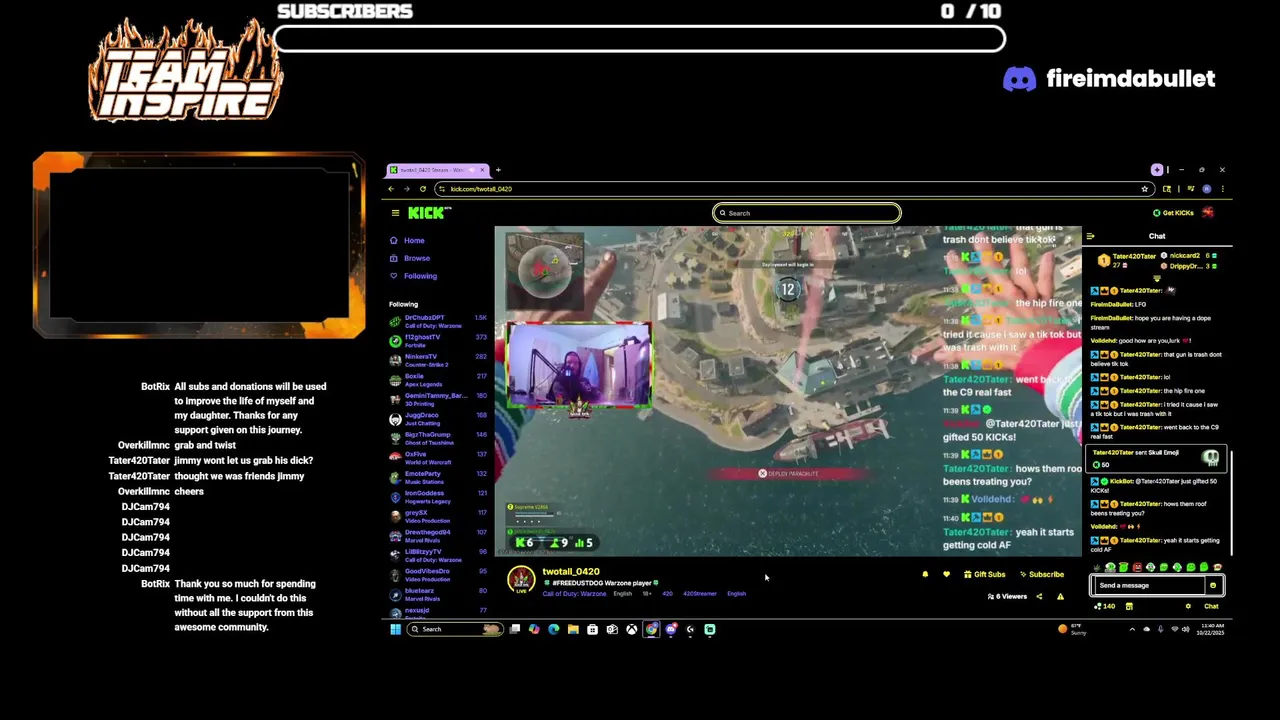Share the stream via share icon
Viewport: 1280px width, 720px height.
(1039, 597)
